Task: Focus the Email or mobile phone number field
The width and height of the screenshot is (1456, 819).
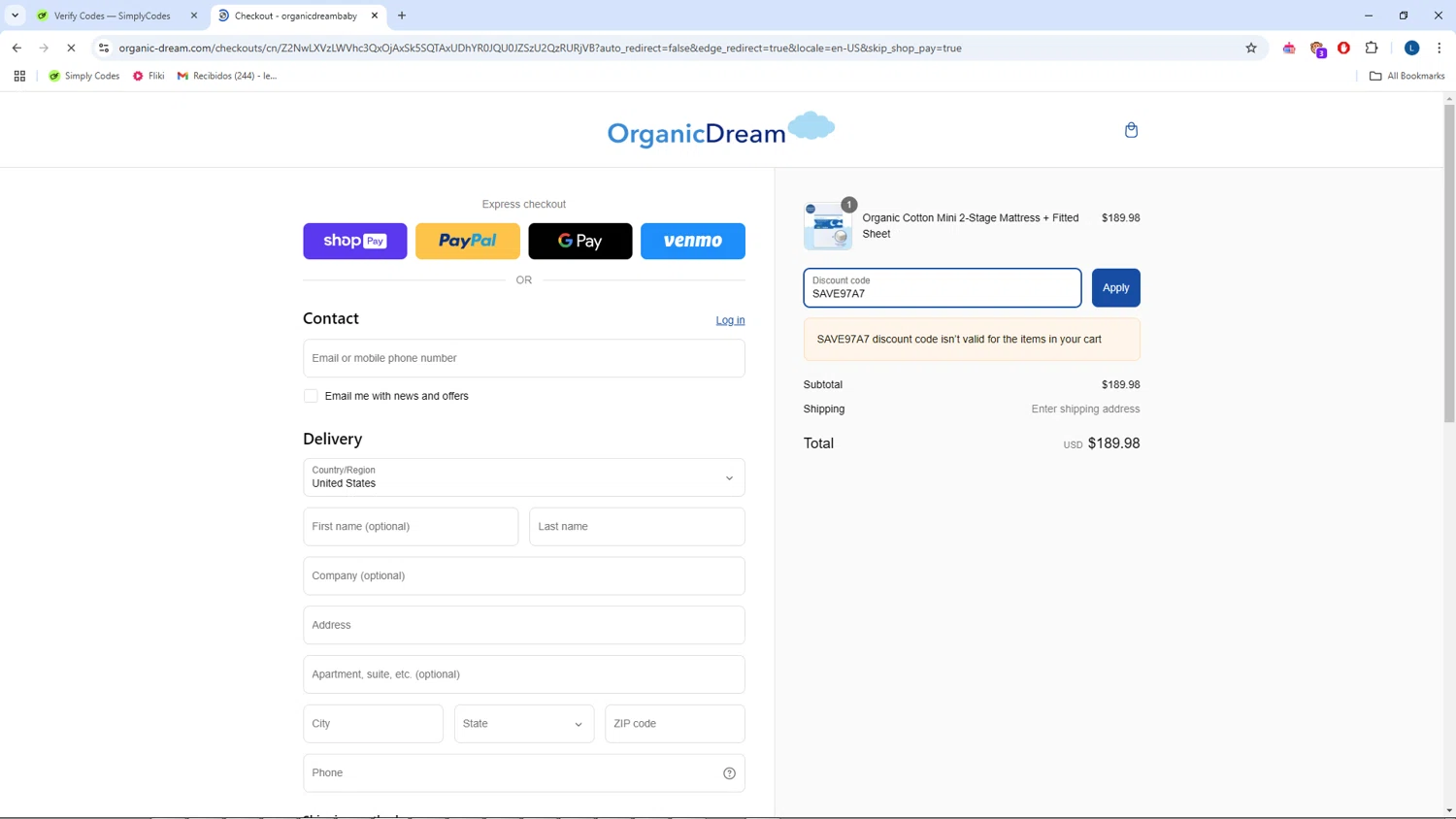Action: [x=524, y=358]
